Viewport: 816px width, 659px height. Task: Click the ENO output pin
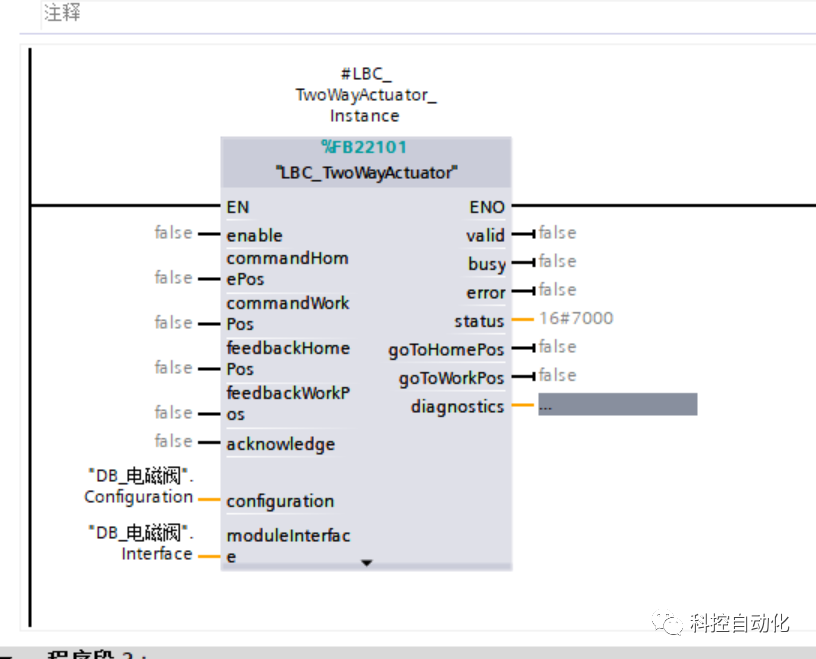487,207
